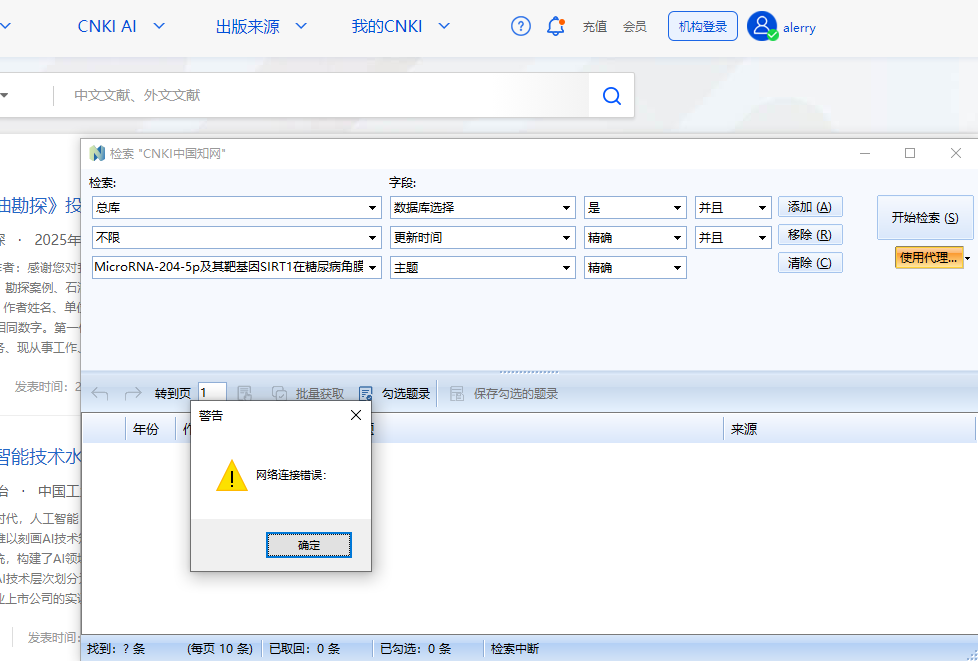Image resolution: width=978 pixels, height=661 pixels.
Task: Click the 清除 (C) button
Action: [x=810, y=263]
